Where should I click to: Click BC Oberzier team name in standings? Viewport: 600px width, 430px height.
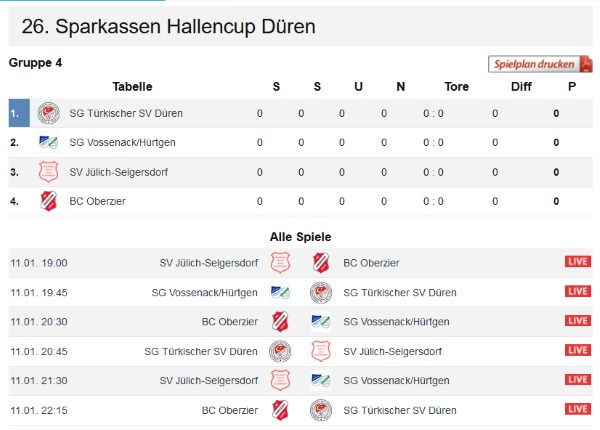[98, 201]
